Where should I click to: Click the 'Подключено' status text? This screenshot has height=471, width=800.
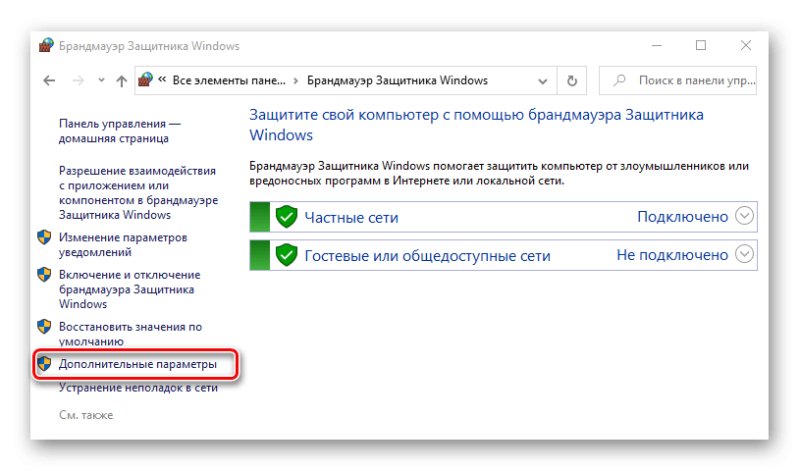point(683,217)
